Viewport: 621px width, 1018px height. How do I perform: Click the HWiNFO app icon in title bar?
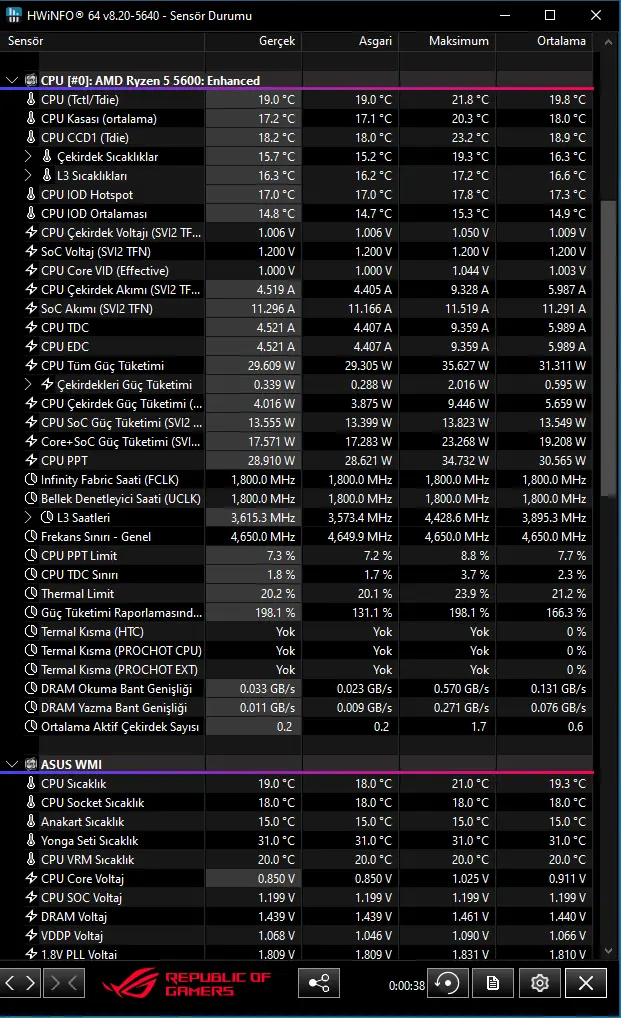tap(14, 15)
